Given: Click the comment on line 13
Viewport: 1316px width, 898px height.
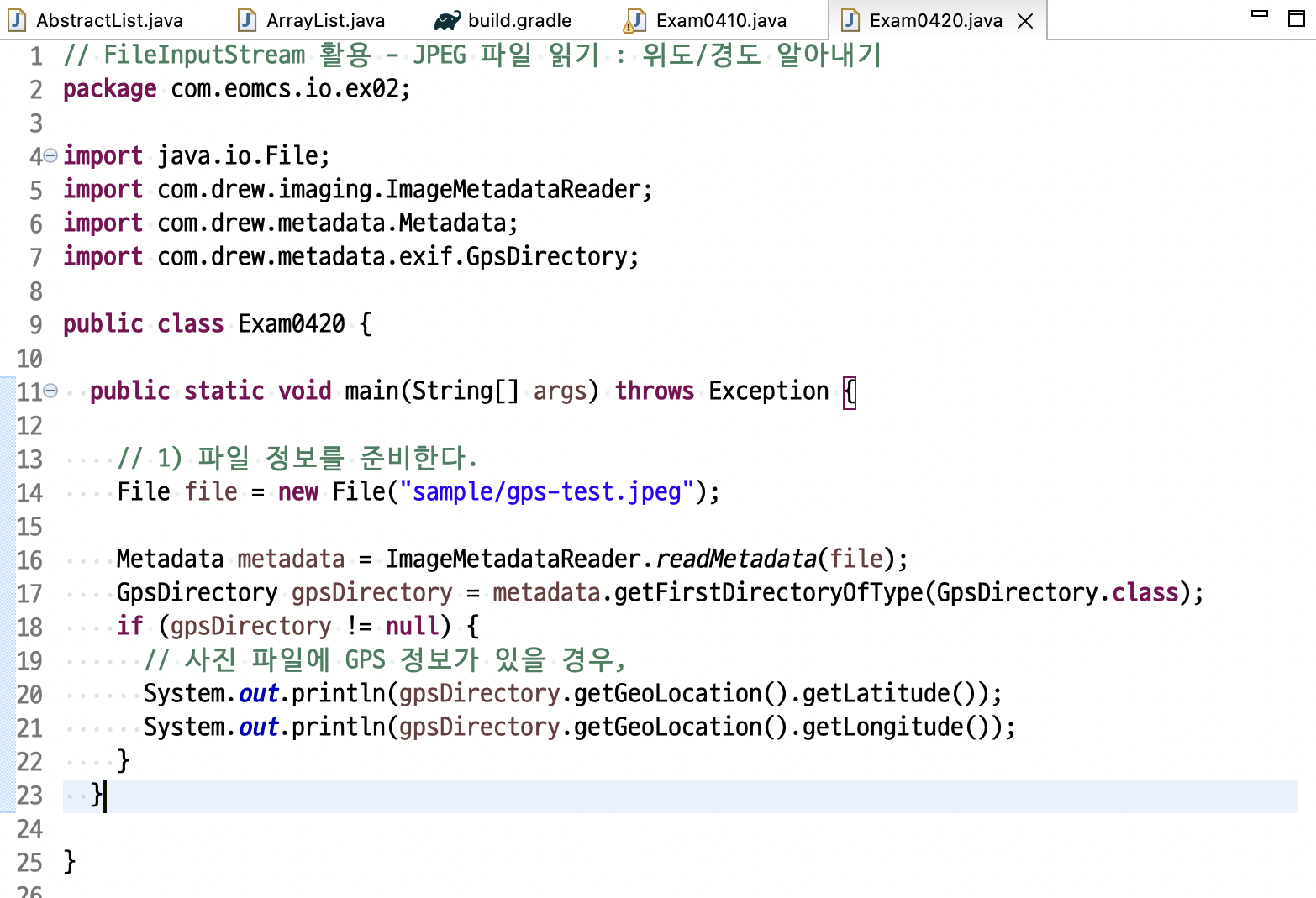Looking at the screenshot, I should (297, 459).
